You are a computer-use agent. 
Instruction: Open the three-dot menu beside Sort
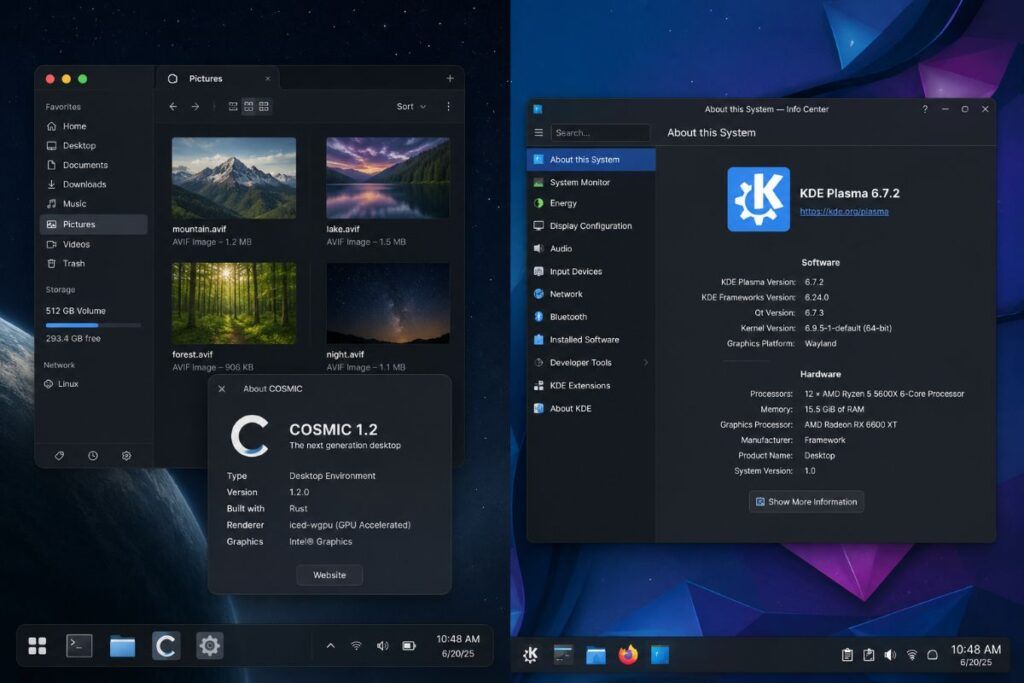[x=448, y=106]
